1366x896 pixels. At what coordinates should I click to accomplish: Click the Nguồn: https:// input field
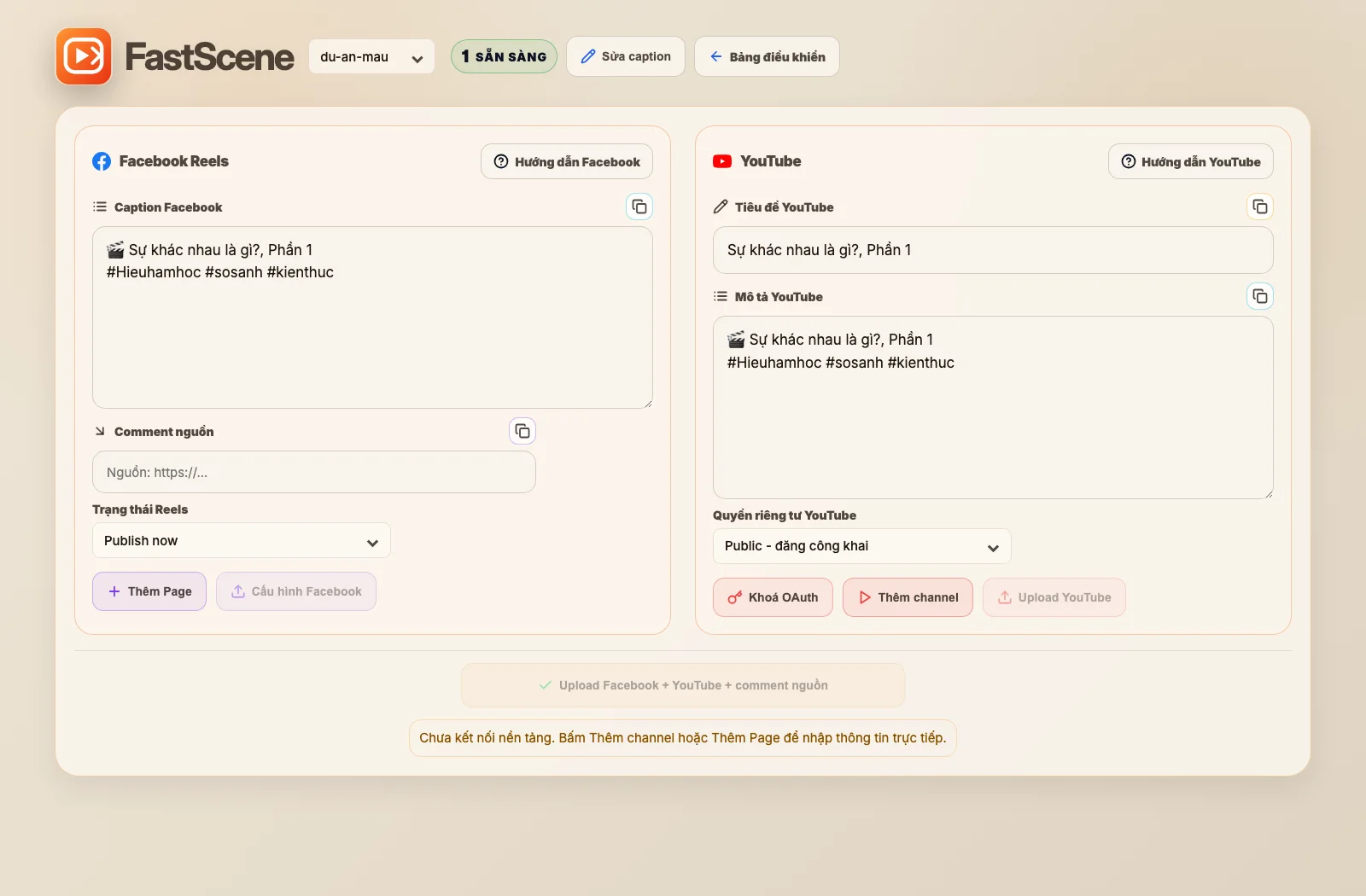coord(314,472)
